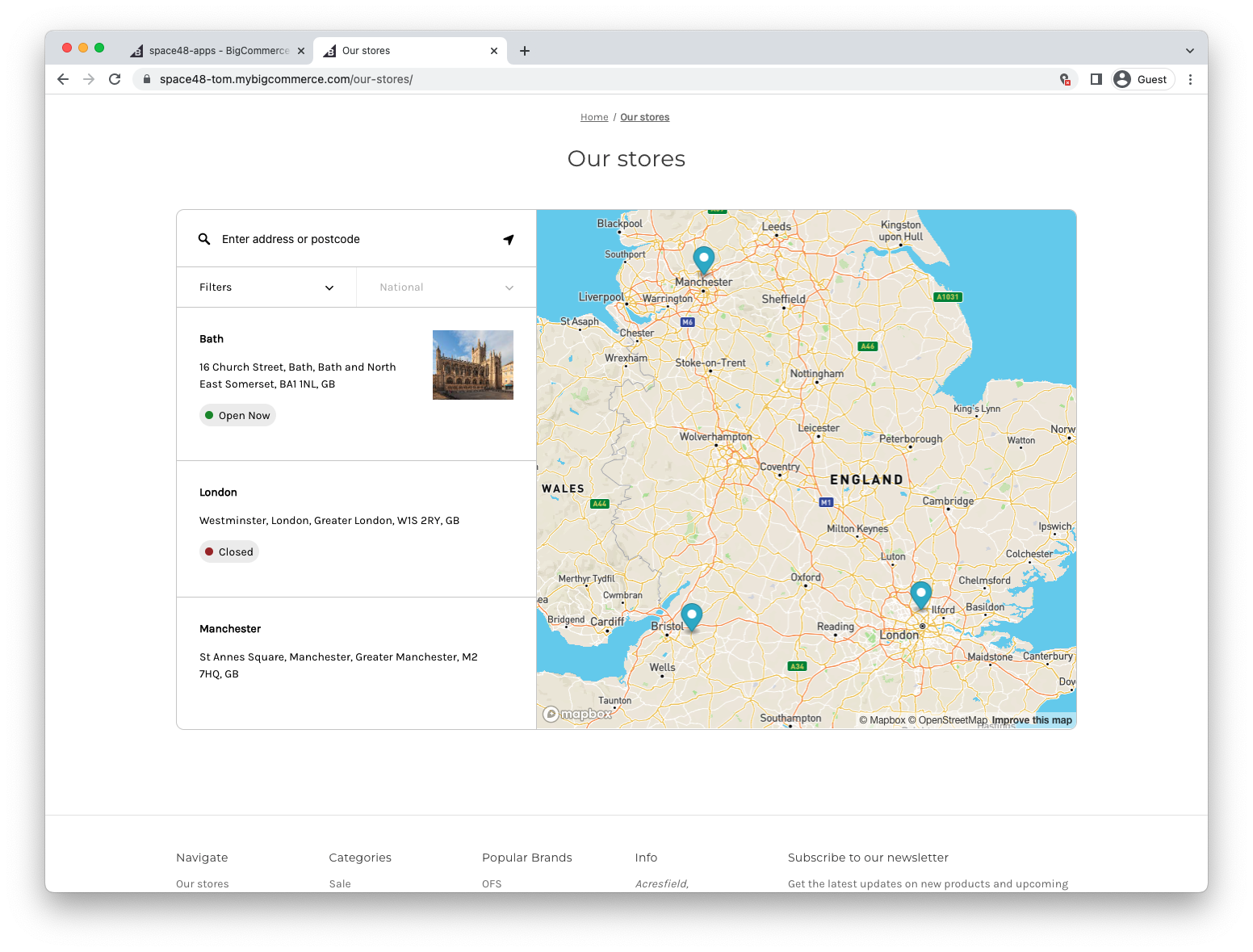The width and height of the screenshot is (1253, 952).
Task: Open the © OpenStreetMap attribution link
Action: tap(948, 720)
